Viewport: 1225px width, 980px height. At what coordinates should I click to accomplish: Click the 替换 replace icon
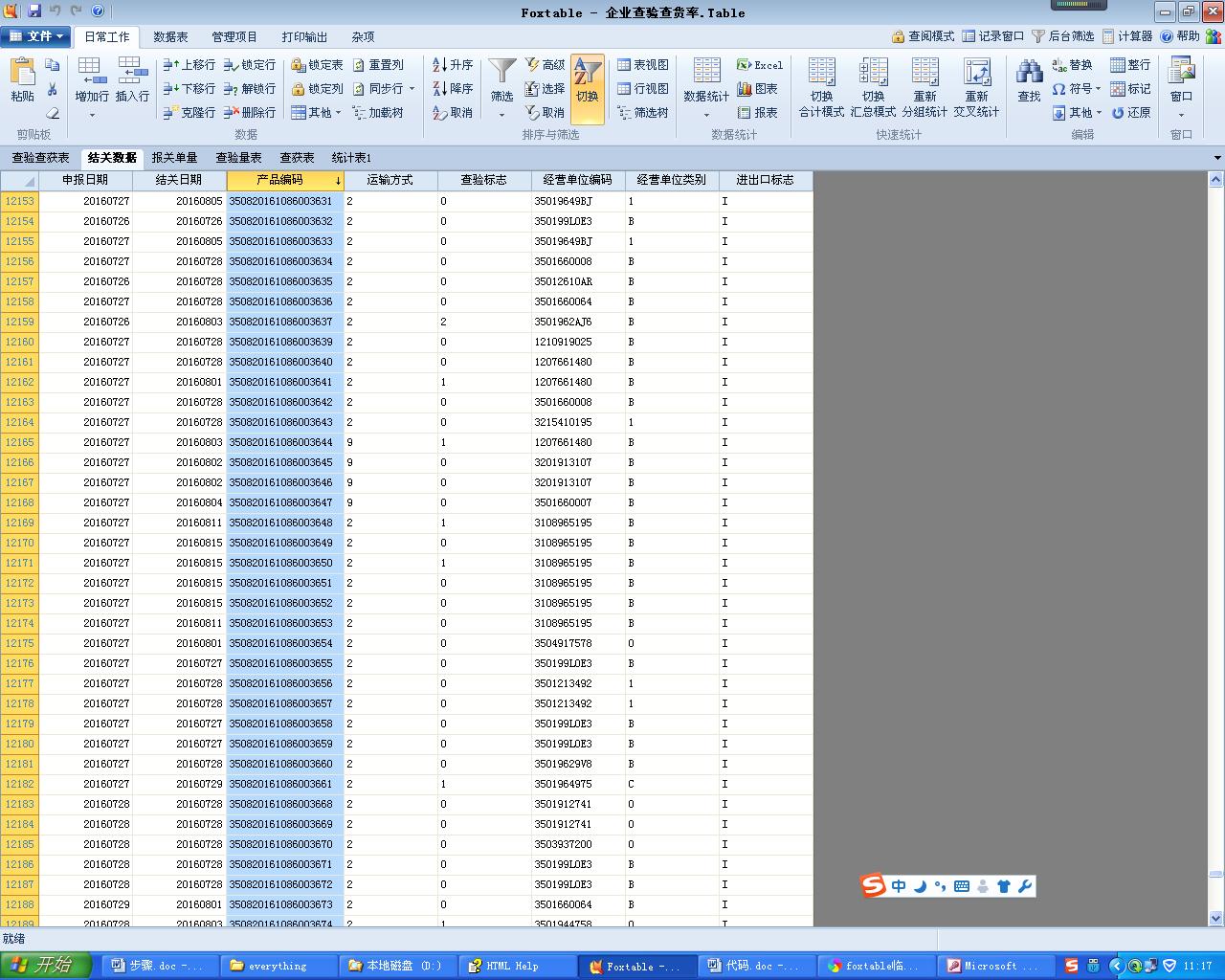click(x=1072, y=65)
